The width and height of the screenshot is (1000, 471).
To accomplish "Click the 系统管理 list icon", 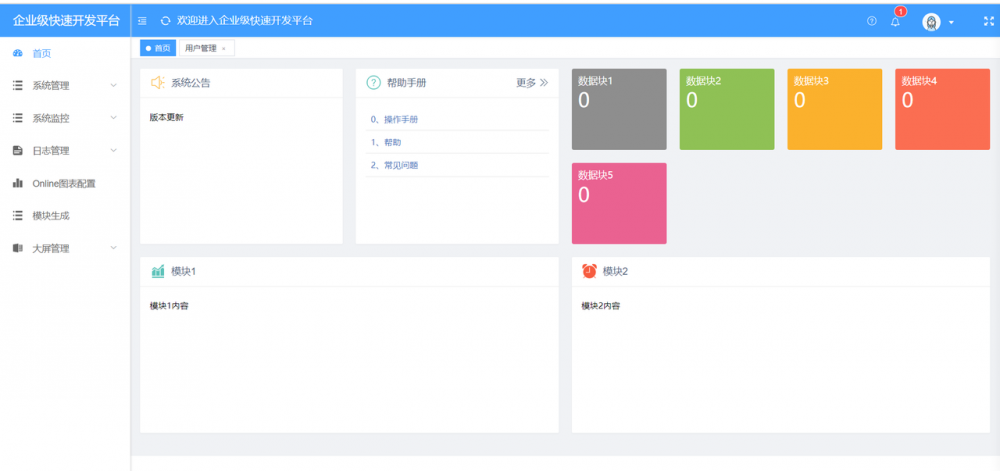I will tap(18, 85).
